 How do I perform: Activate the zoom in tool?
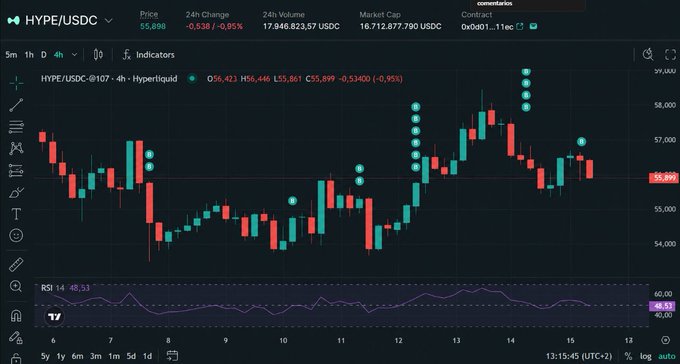pos(16,286)
